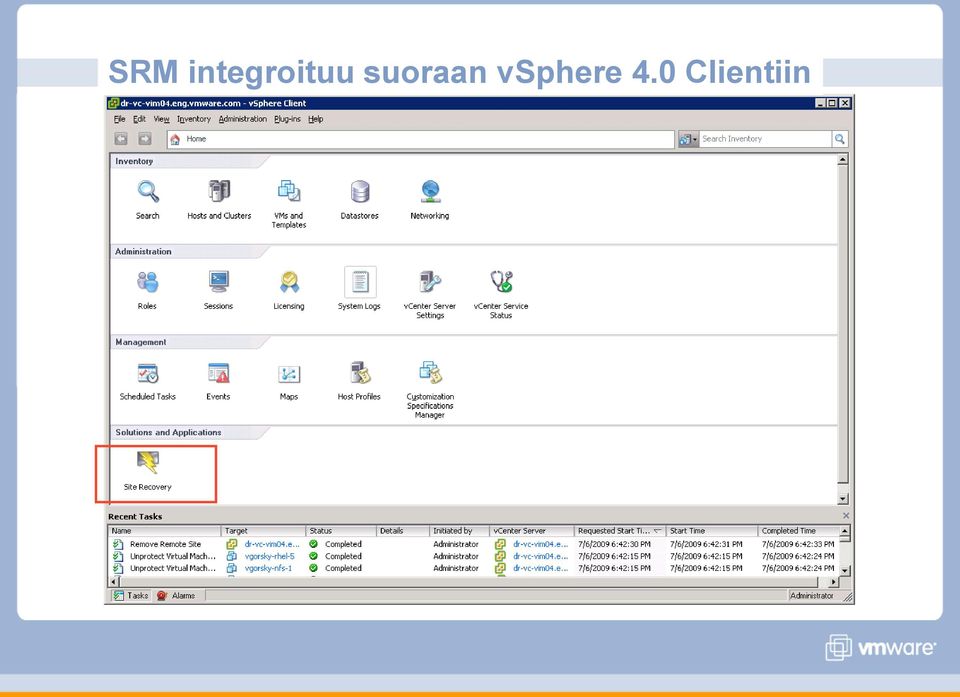Open the search type dropdown
This screenshot has height=697, width=960.
point(688,139)
